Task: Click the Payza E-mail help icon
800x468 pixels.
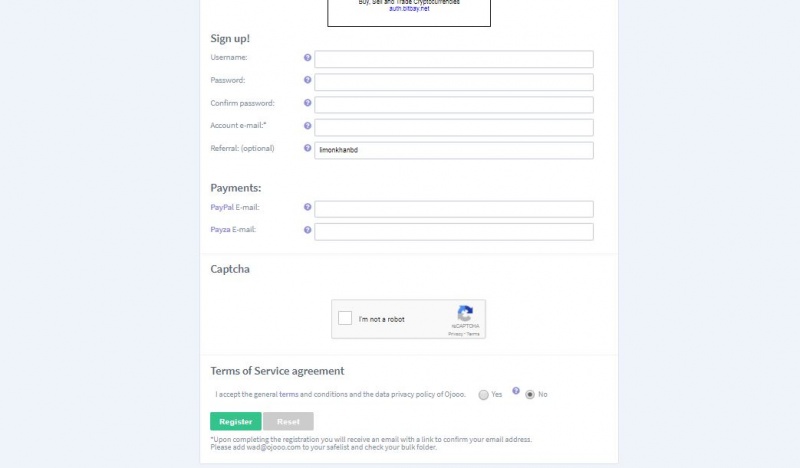Action: click(308, 229)
